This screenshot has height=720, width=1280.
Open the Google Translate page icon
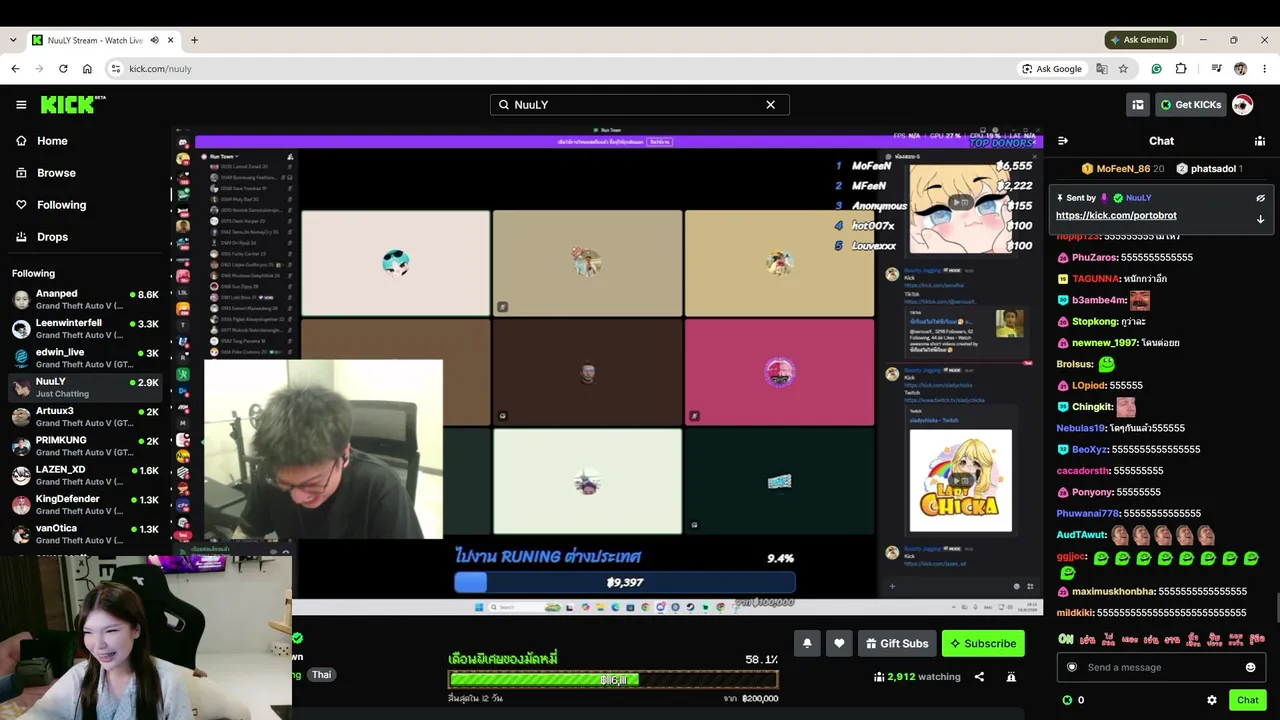click(1101, 69)
